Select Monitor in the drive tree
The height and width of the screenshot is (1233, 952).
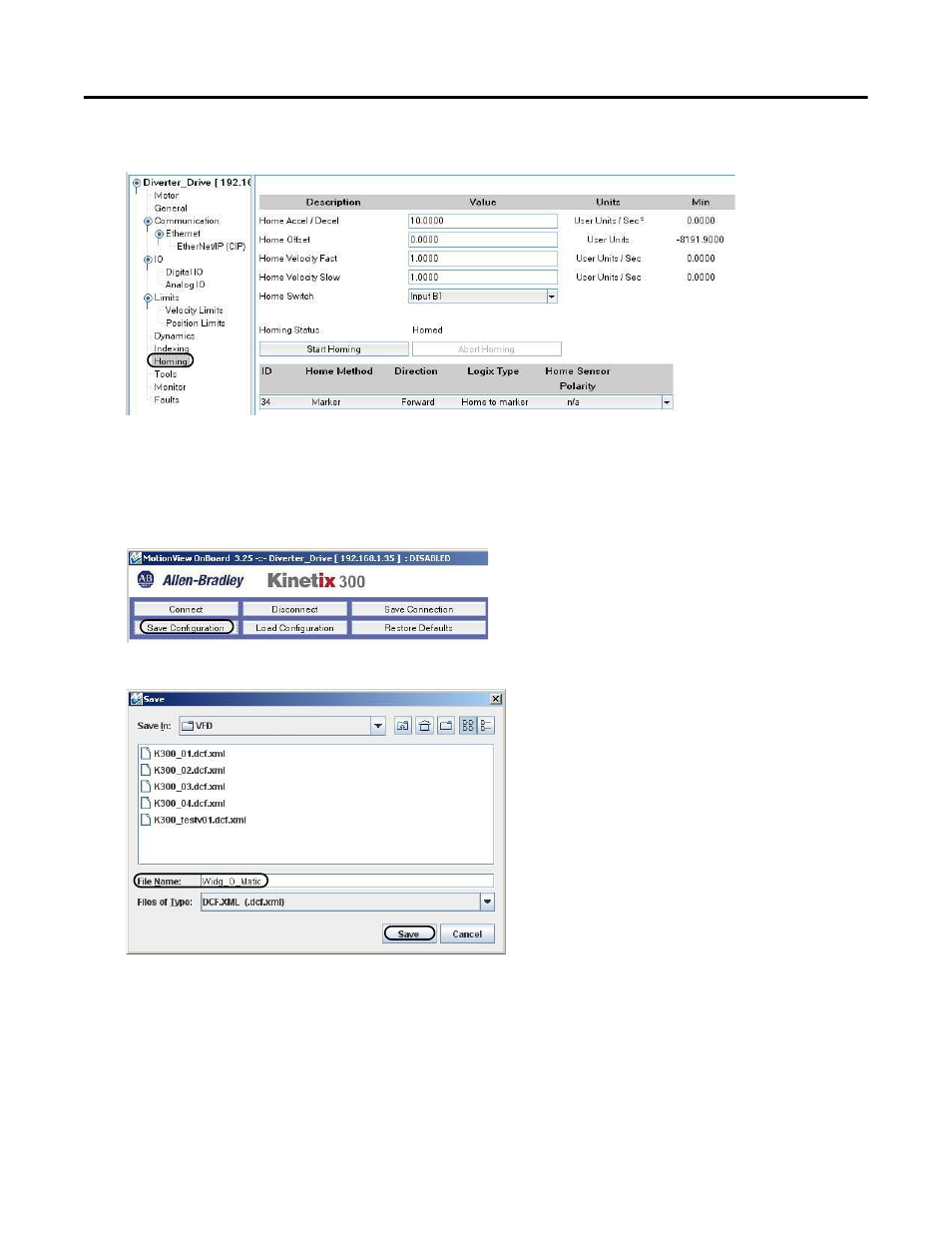coord(171,387)
